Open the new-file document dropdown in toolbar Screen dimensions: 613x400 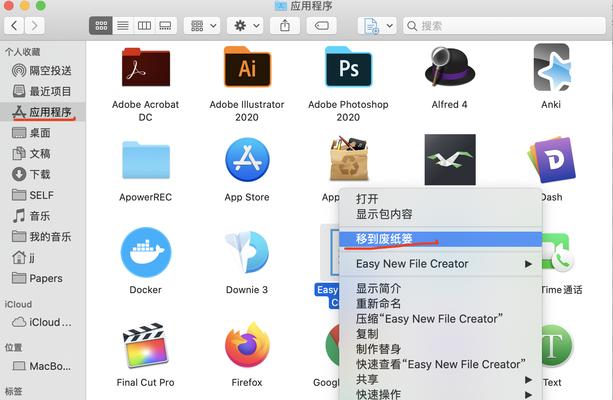pos(377,26)
